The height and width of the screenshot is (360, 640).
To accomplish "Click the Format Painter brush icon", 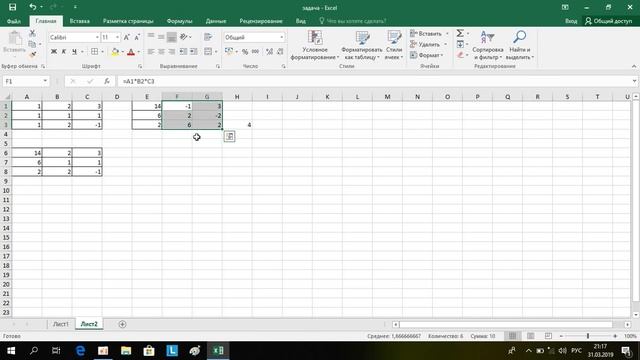I will pyautogui.click(x=32, y=54).
